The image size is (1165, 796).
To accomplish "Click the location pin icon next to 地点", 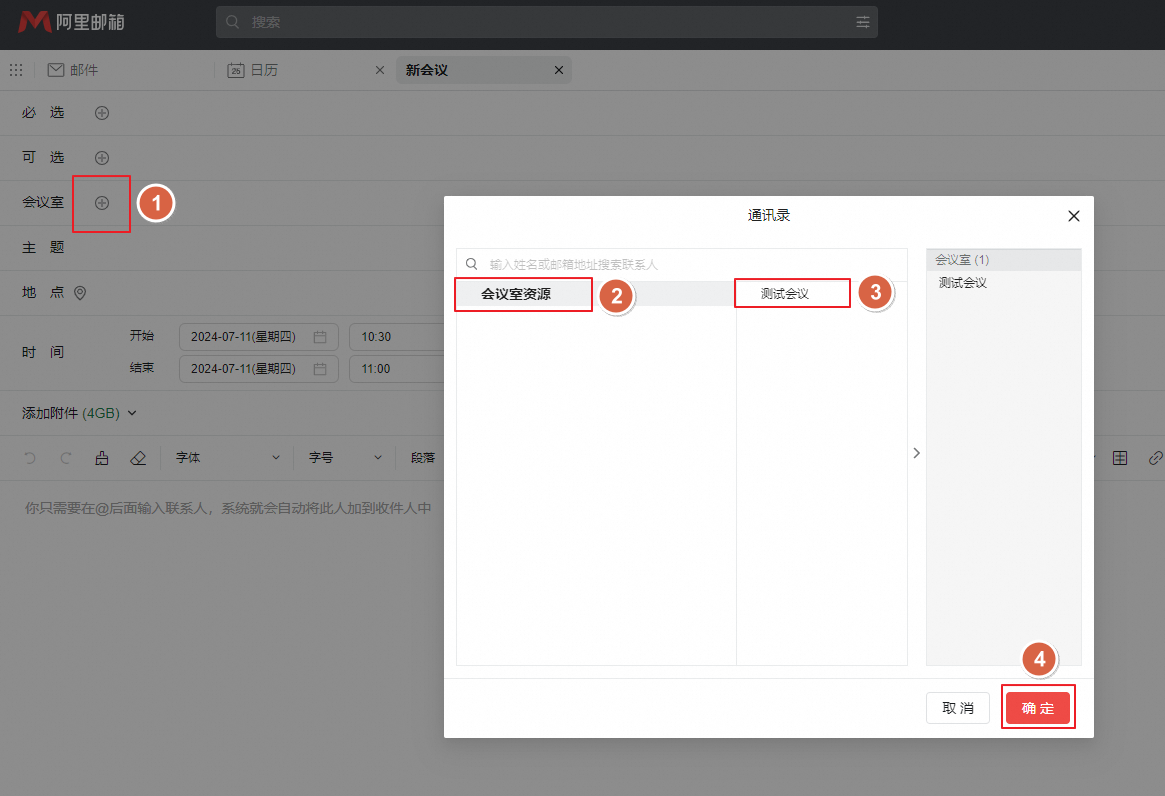I will click(80, 292).
